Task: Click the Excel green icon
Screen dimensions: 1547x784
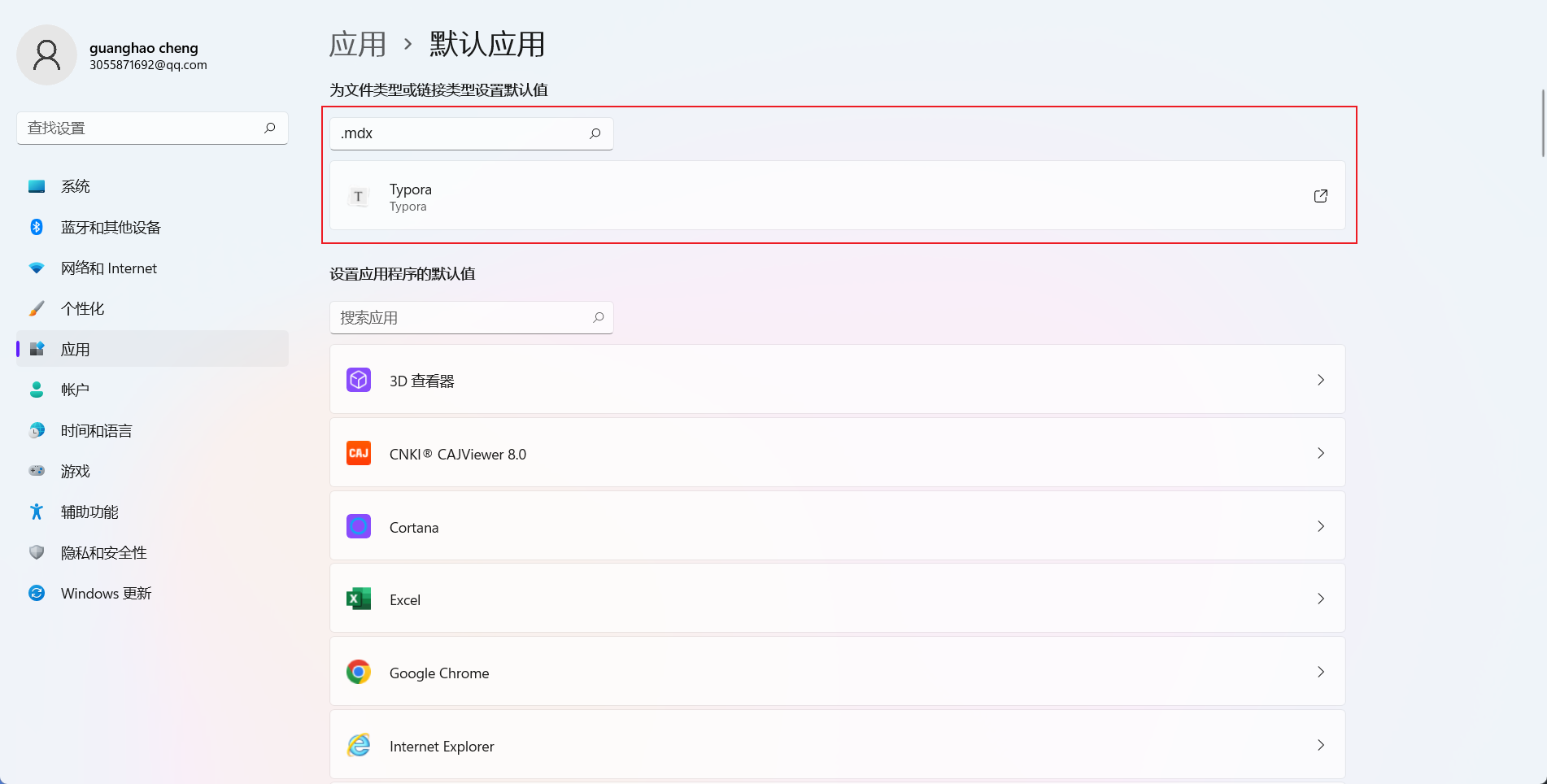Action: coord(359,599)
